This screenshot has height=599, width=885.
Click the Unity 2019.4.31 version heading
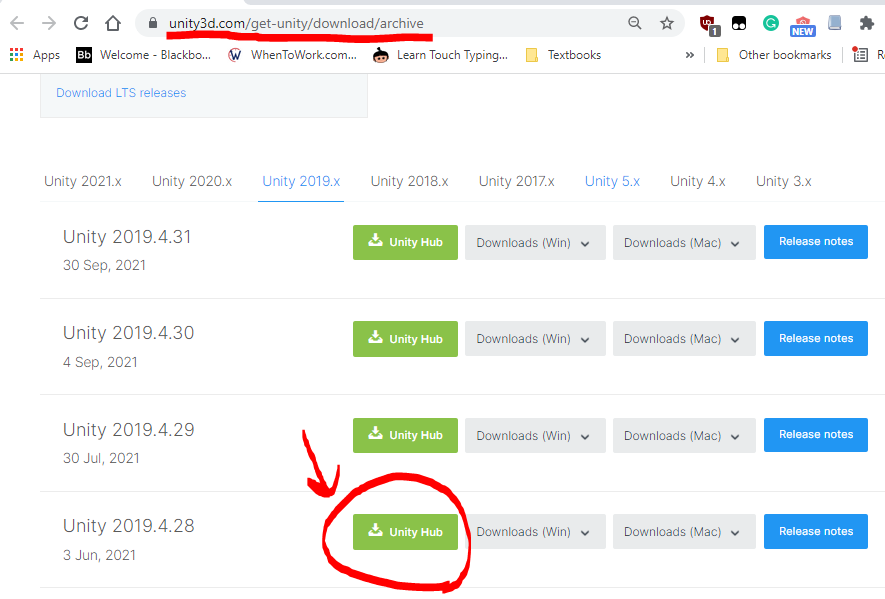[127, 237]
